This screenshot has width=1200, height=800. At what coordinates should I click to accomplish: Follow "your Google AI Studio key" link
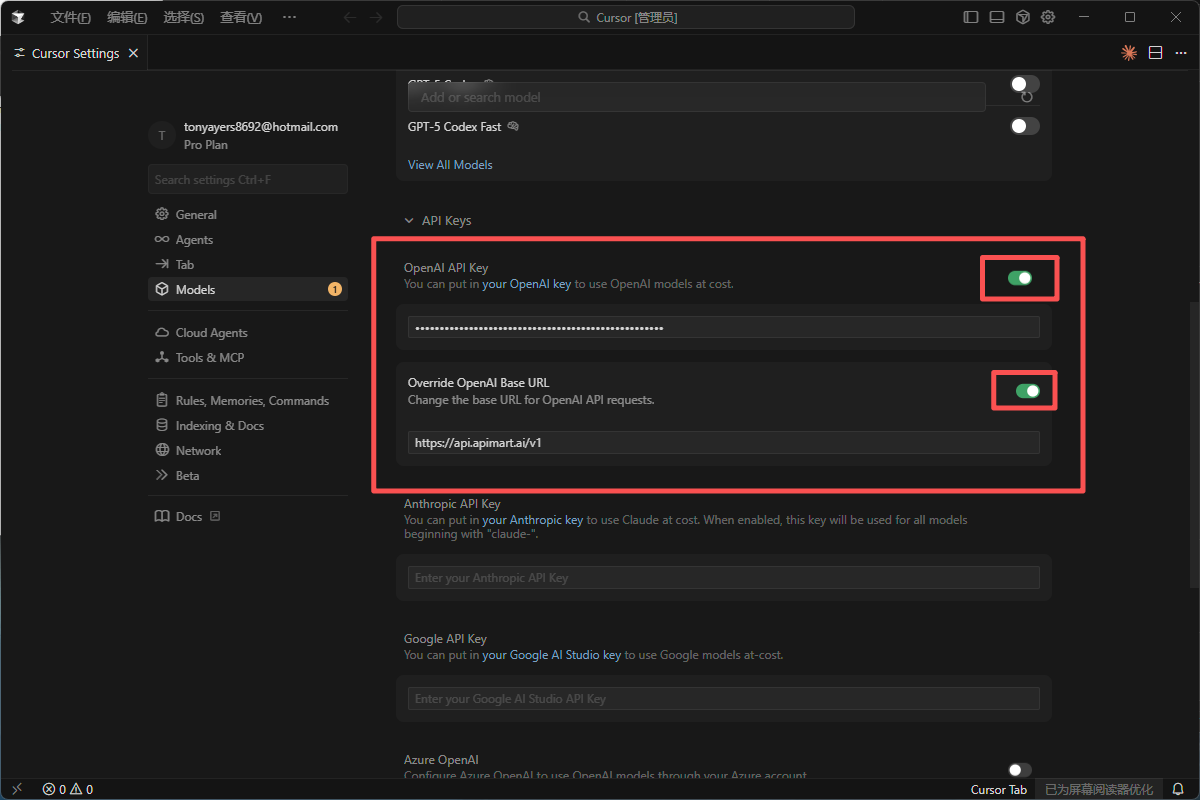(x=552, y=655)
